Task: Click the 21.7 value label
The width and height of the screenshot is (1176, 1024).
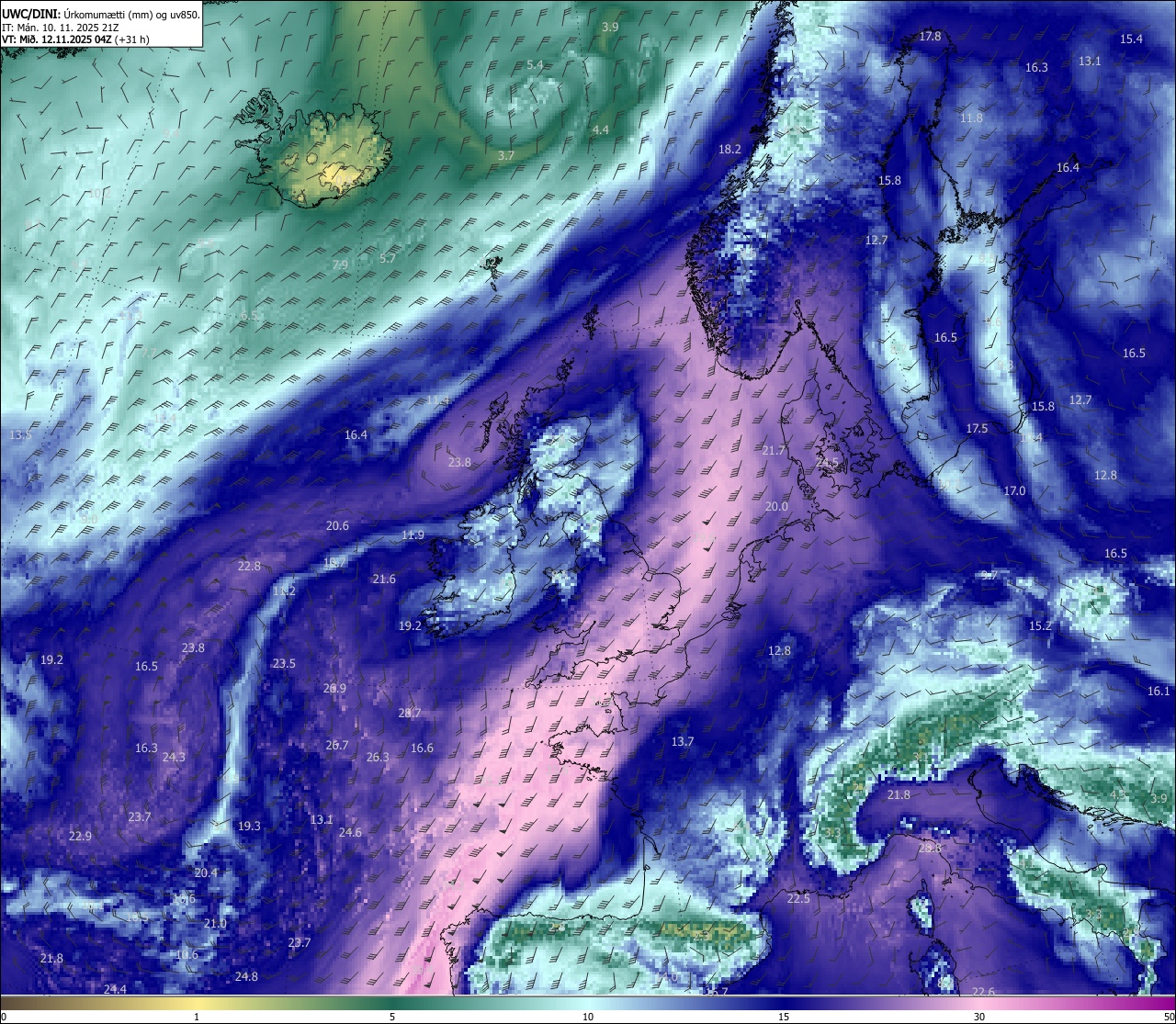Action: tap(774, 451)
